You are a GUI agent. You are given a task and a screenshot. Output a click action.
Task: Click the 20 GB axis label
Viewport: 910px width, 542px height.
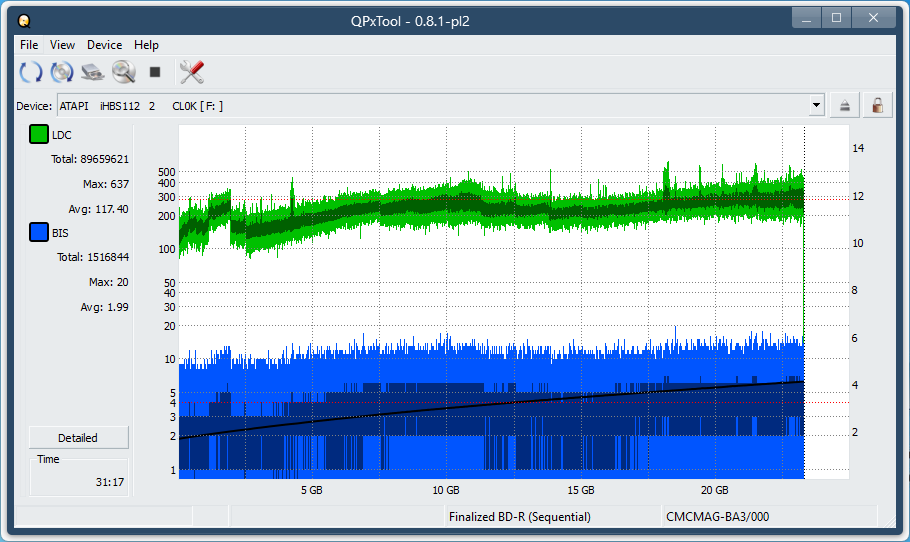(714, 490)
